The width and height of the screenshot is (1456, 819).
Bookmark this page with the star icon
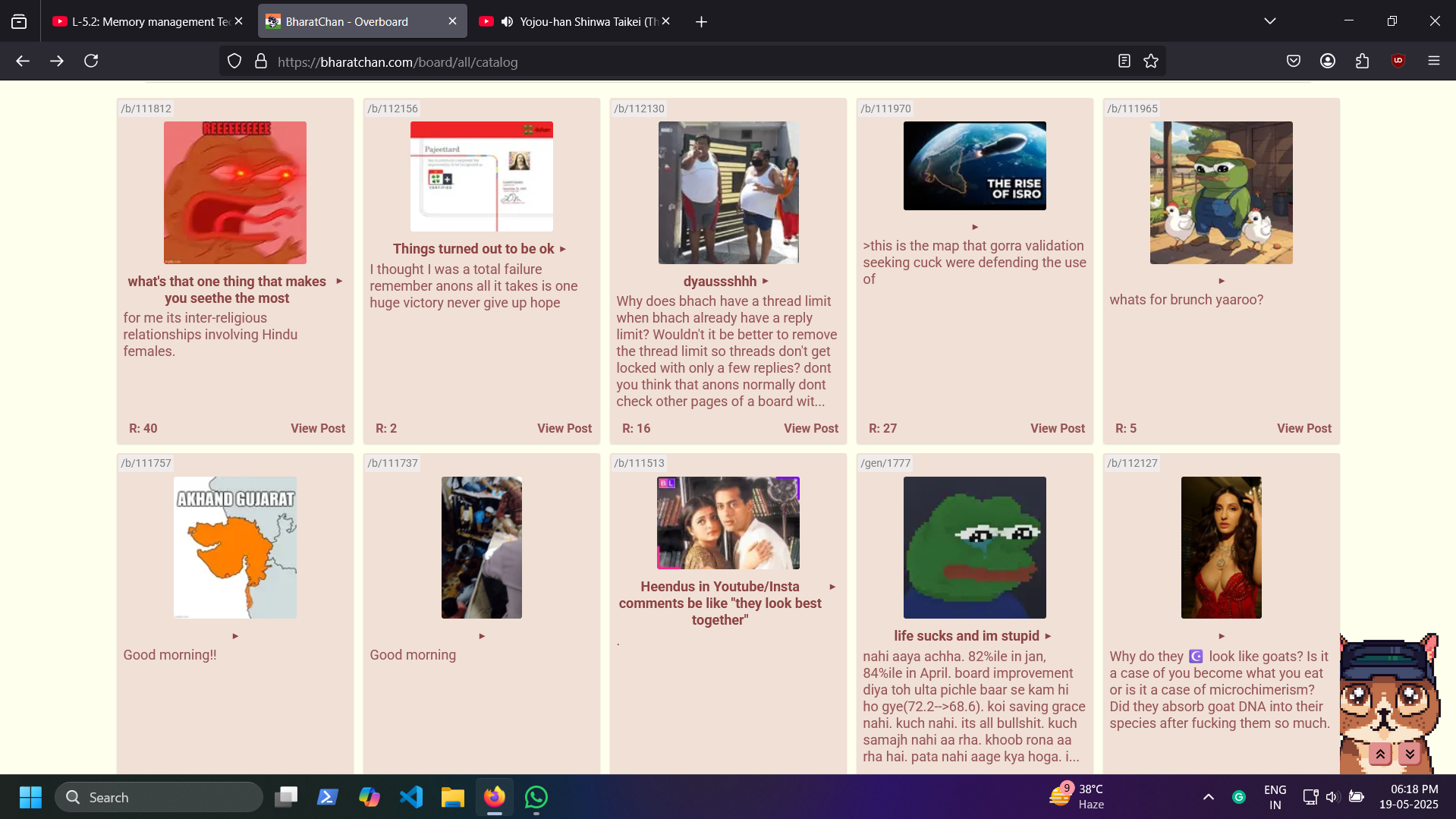(1151, 61)
